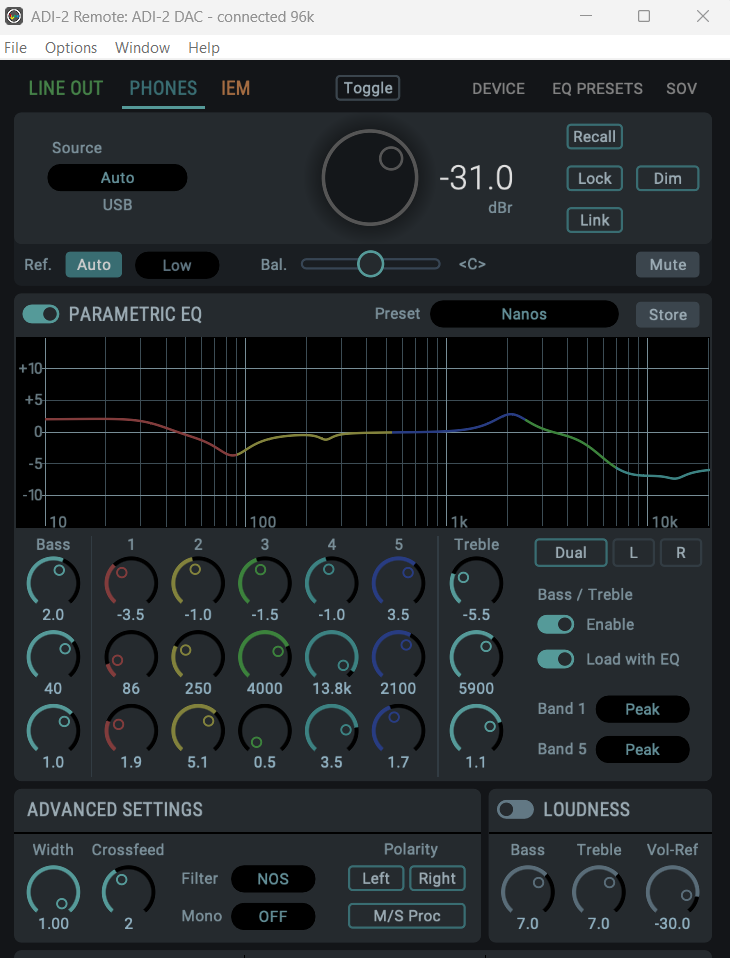This screenshot has height=958, width=730.
Task: Turn on the Loudness switch
Action: coord(515,810)
